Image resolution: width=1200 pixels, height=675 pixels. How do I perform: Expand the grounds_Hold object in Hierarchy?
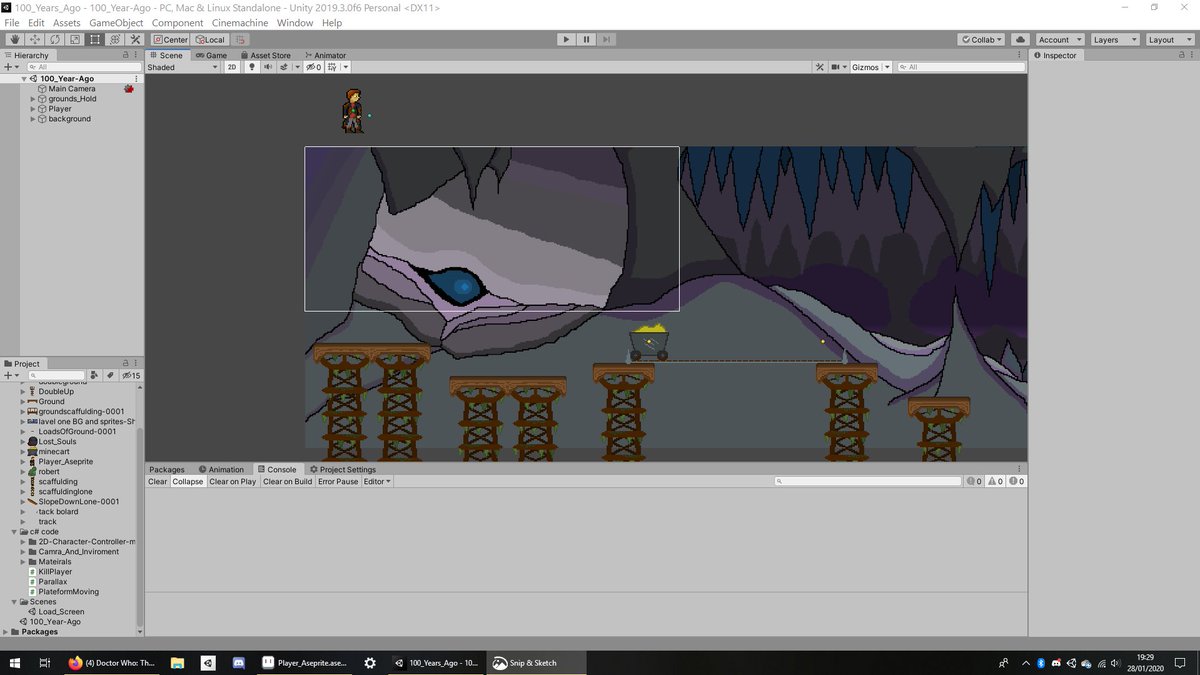[x=33, y=99]
